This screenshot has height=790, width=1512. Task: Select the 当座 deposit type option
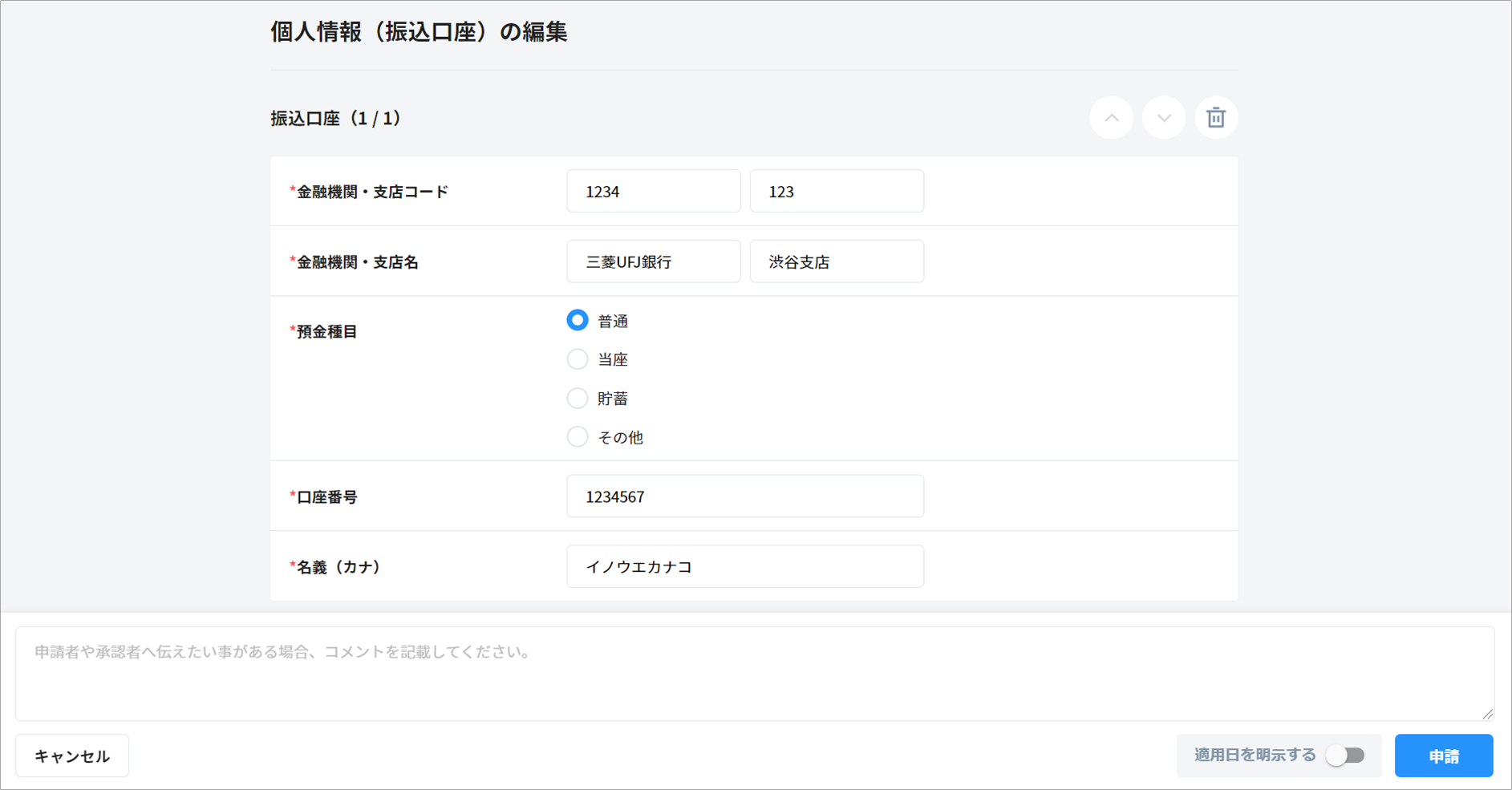coord(578,359)
